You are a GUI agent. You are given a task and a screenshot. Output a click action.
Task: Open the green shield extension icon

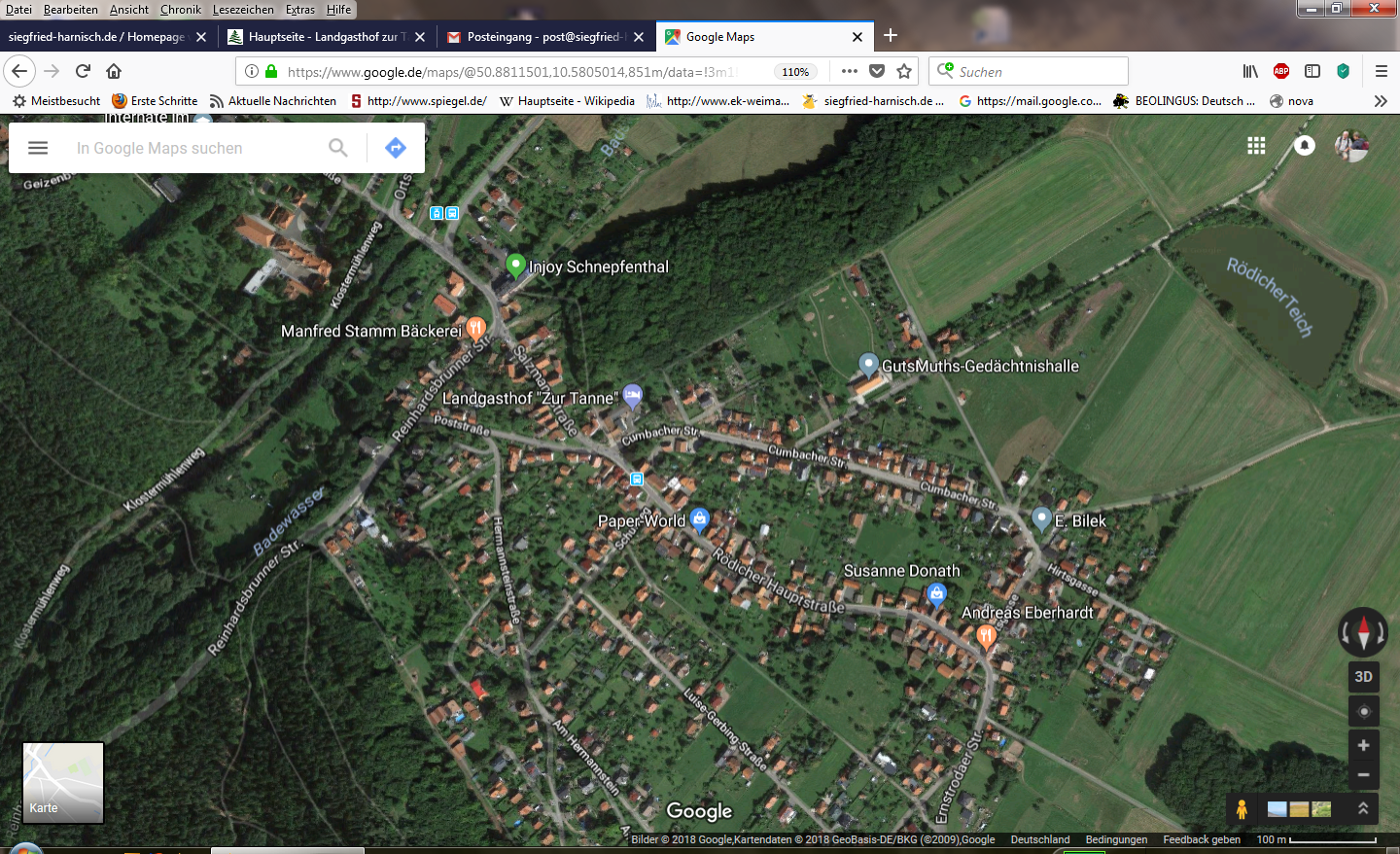point(1343,71)
